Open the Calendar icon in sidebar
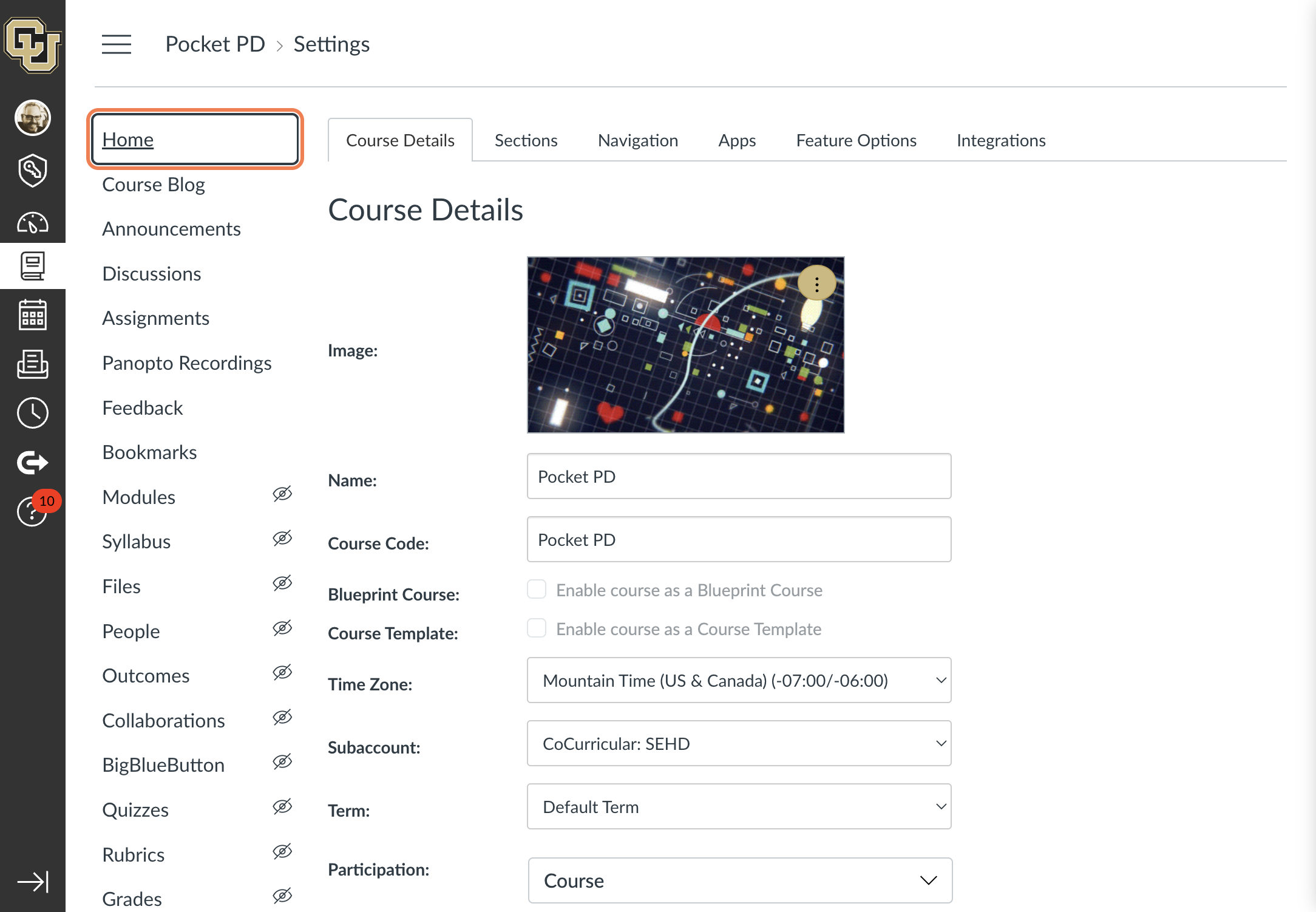The width and height of the screenshot is (1316, 912). click(x=33, y=315)
